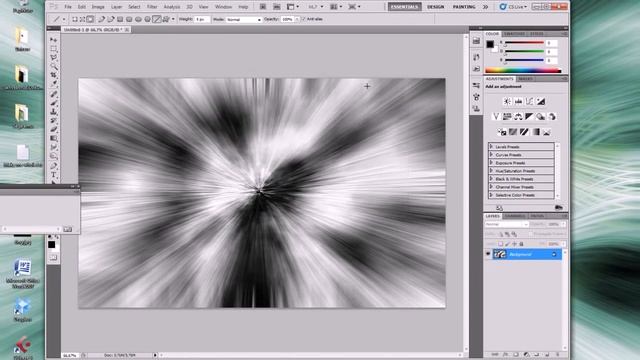Switch to Essentials workspace
This screenshot has width=640, height=360.
pos(404,7)
